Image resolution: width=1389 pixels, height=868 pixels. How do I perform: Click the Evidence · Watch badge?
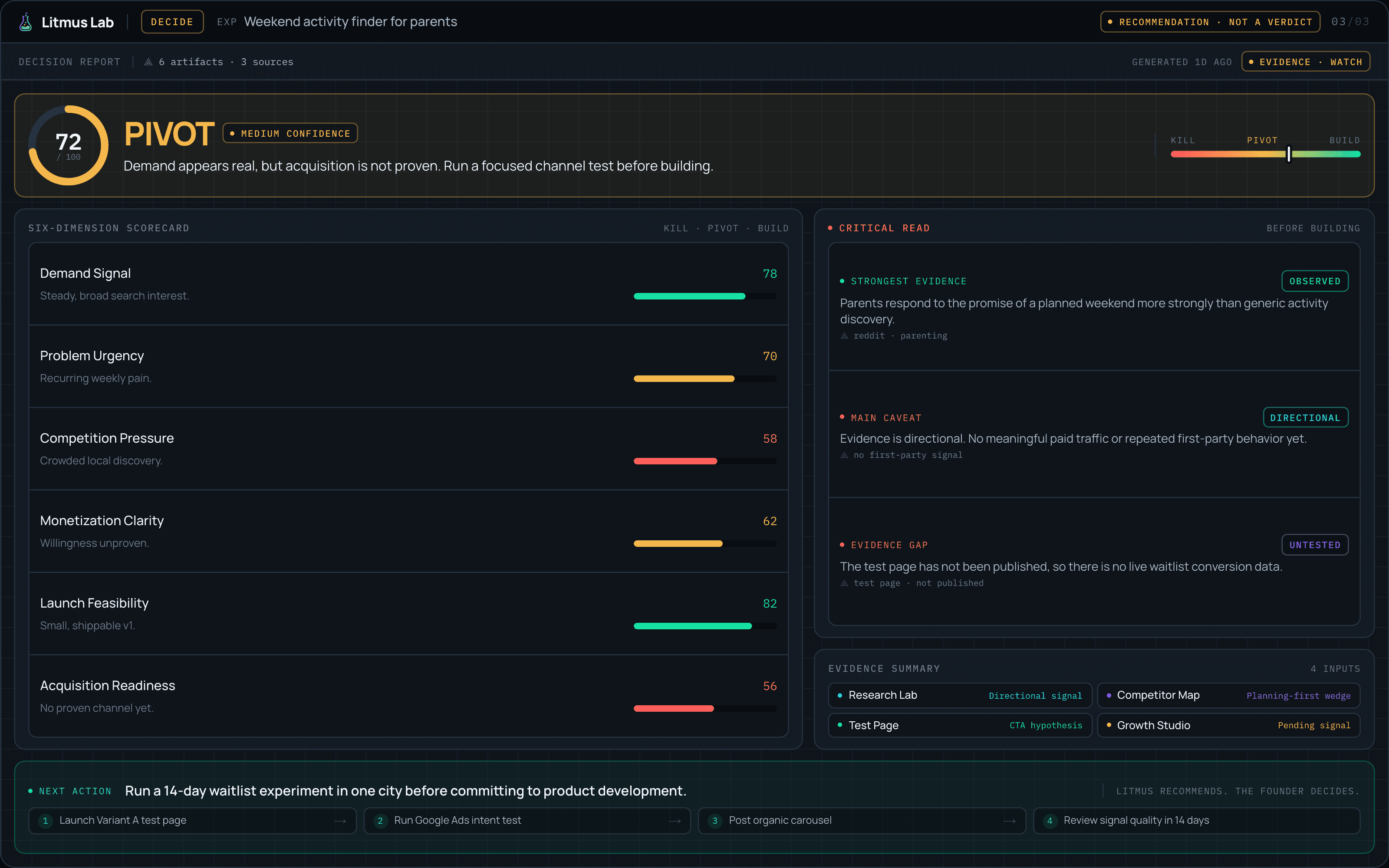coord(1305,62)
